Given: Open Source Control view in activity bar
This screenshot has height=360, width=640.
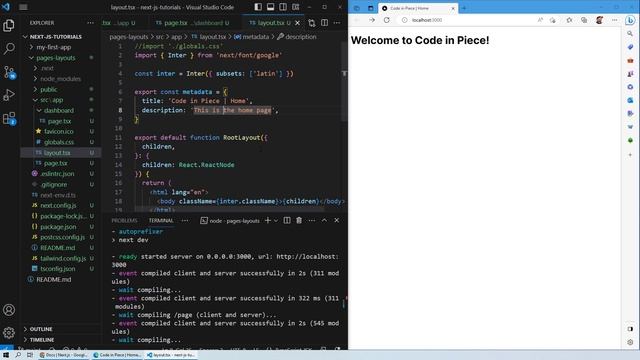Looking at the screenshot, I should 9,72.
